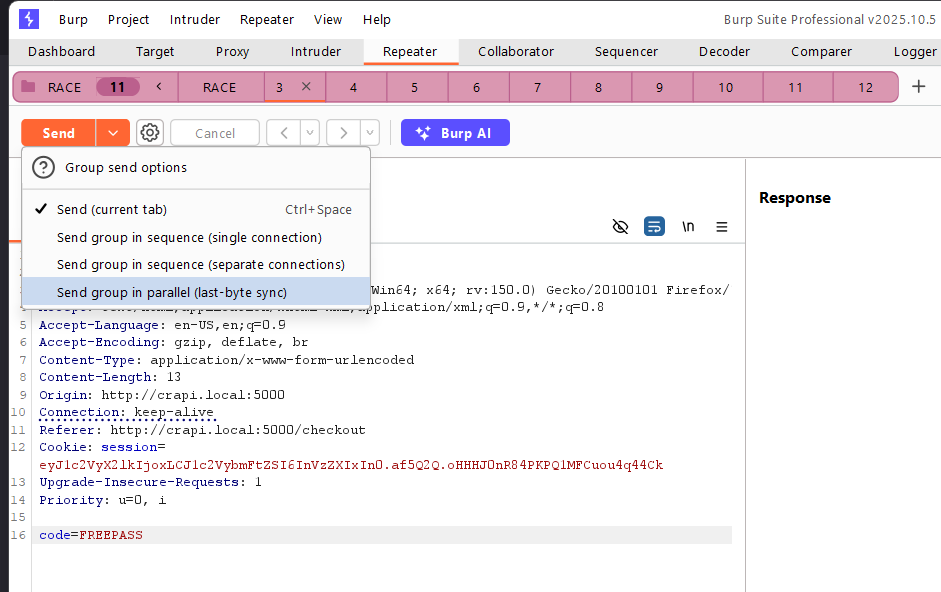Click the Content-Length: 13 header line
Screen dimensions: 941x592
(110, 377)
